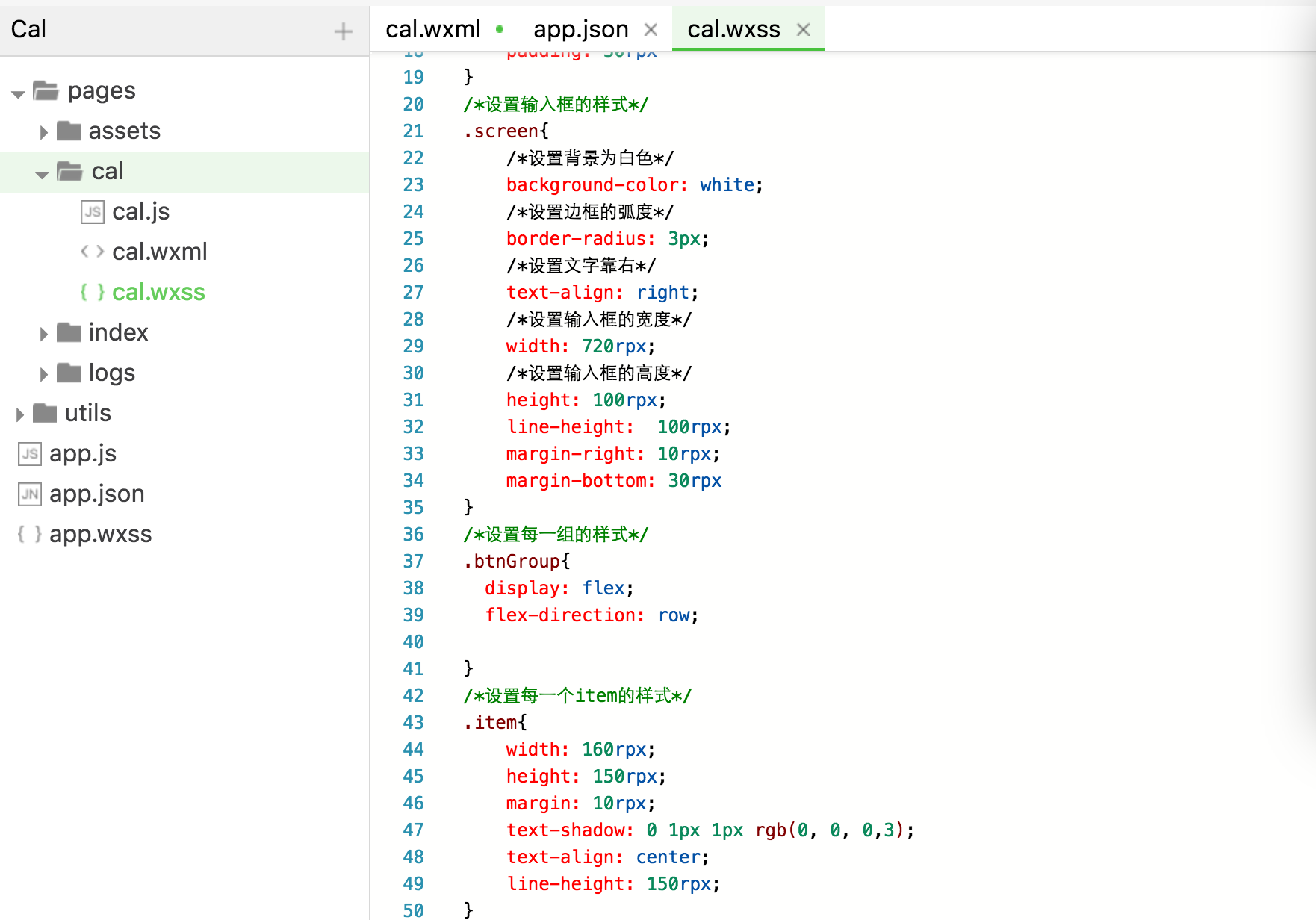Click the green comment on line 20

click(556, 105)
